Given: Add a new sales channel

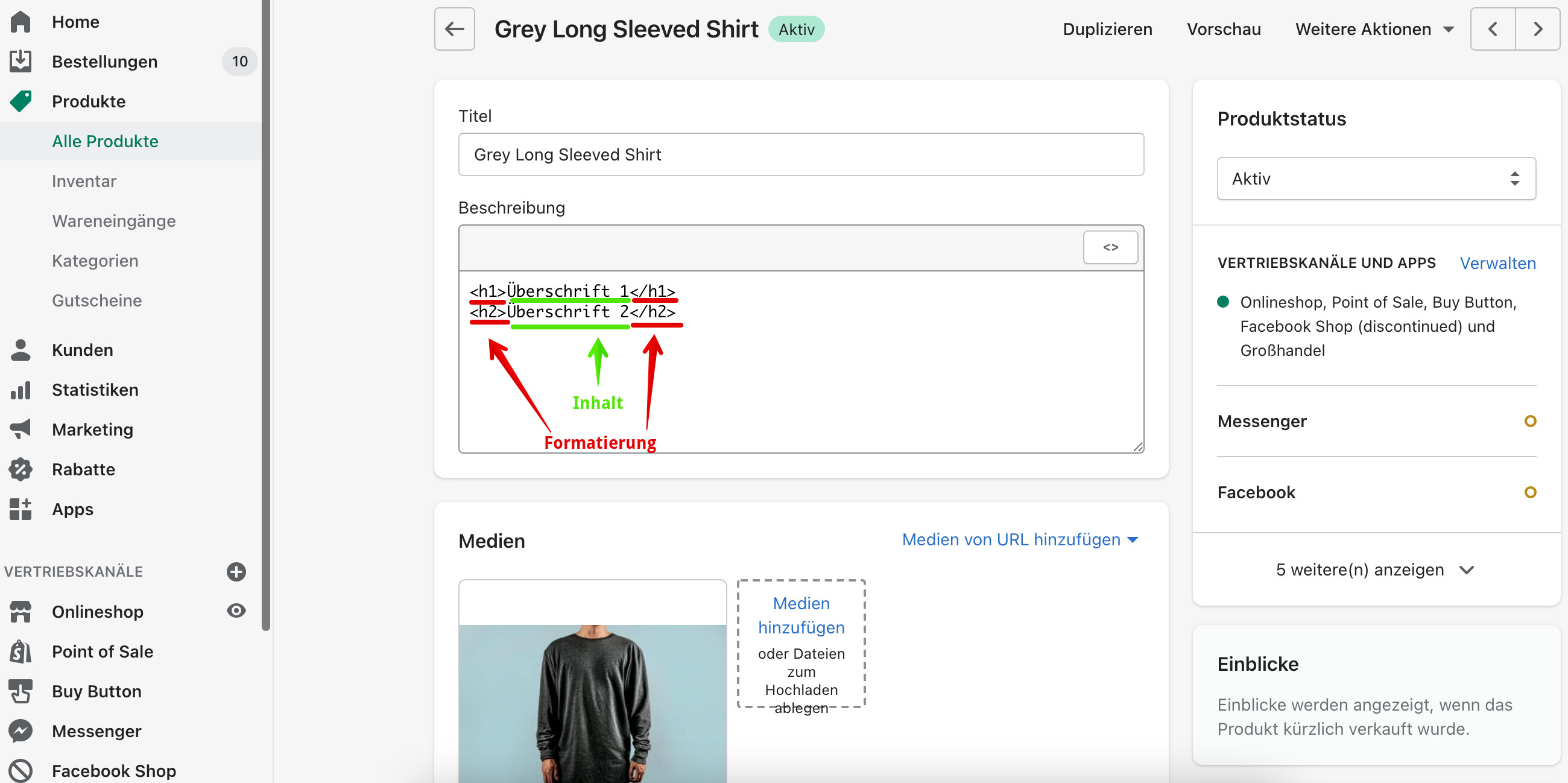Looking at the screenshot, I should click(x=236, y=571).
